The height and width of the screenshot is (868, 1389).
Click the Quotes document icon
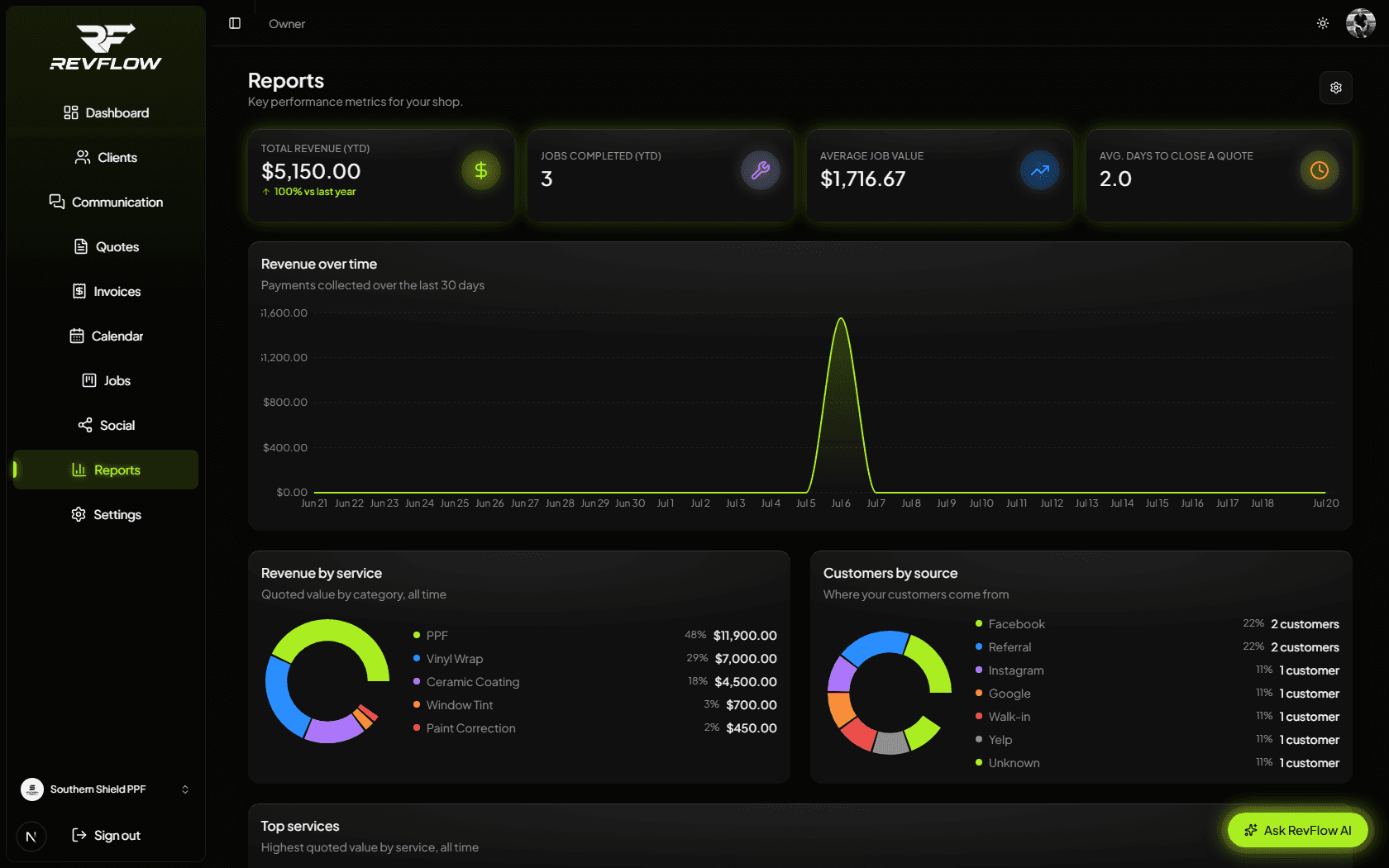click(x=81, y=246)
